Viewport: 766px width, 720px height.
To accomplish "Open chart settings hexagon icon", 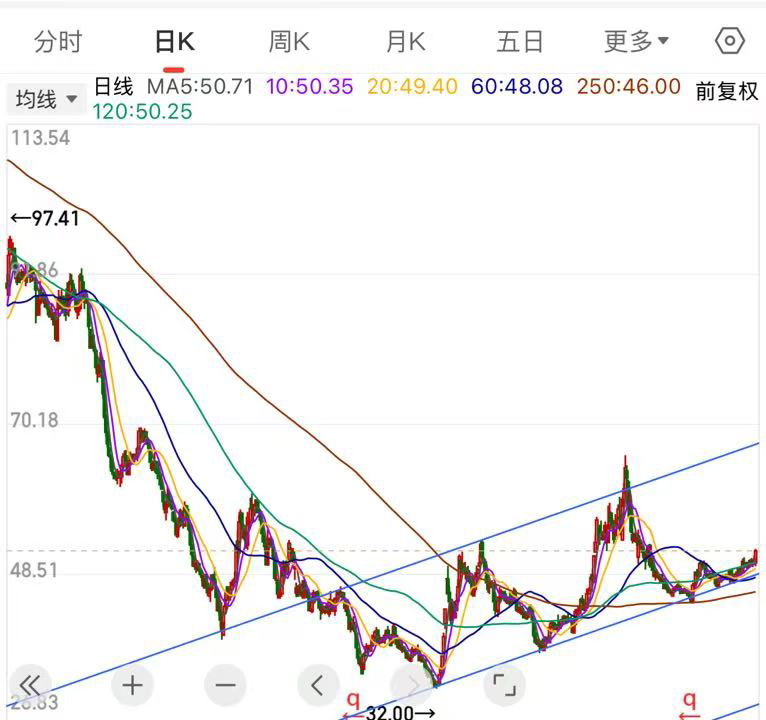I will 730,41.
